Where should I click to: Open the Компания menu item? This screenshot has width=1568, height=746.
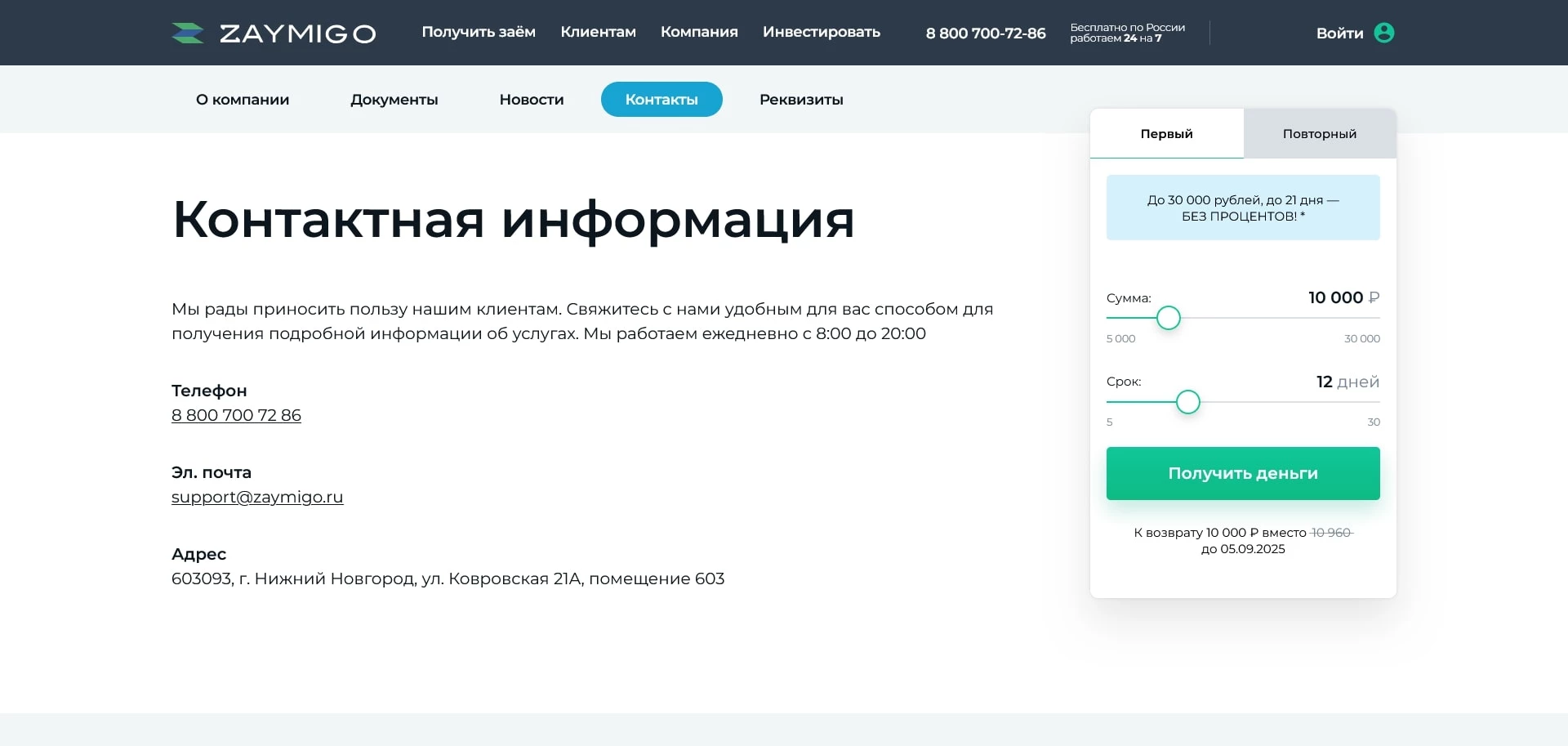point(699,33)
